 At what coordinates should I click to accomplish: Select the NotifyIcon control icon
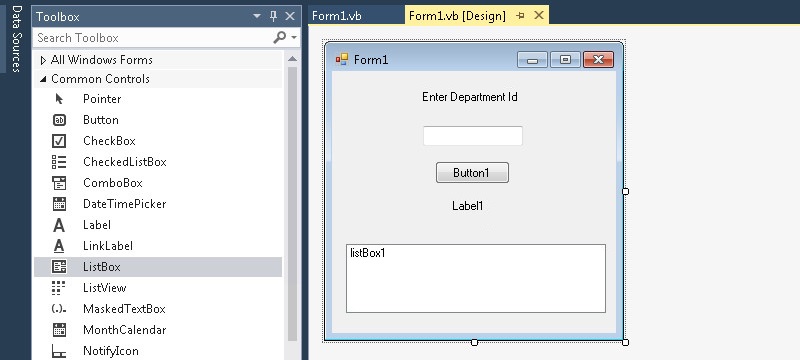pos(59,351)
